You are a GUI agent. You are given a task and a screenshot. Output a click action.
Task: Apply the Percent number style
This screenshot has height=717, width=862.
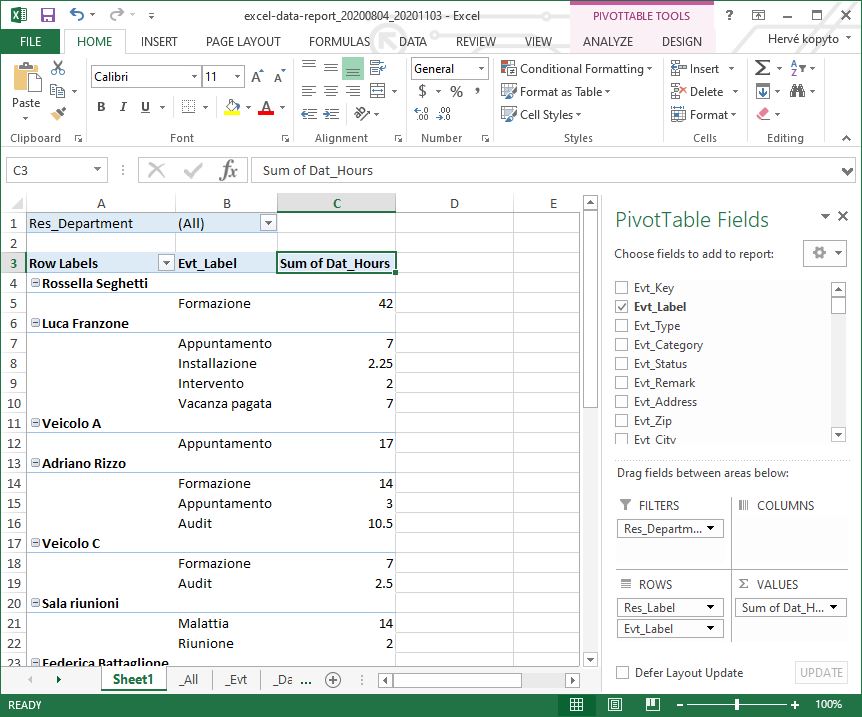(x=454, y=91)
